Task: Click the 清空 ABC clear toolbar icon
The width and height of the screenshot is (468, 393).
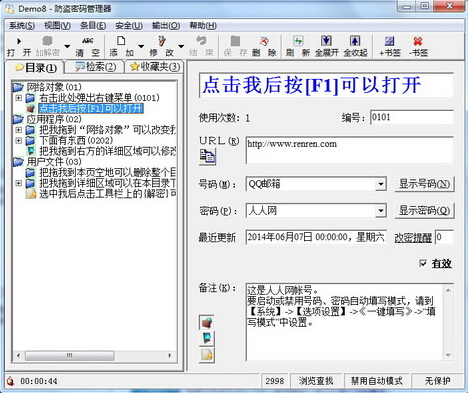Action: click(87, 41)
